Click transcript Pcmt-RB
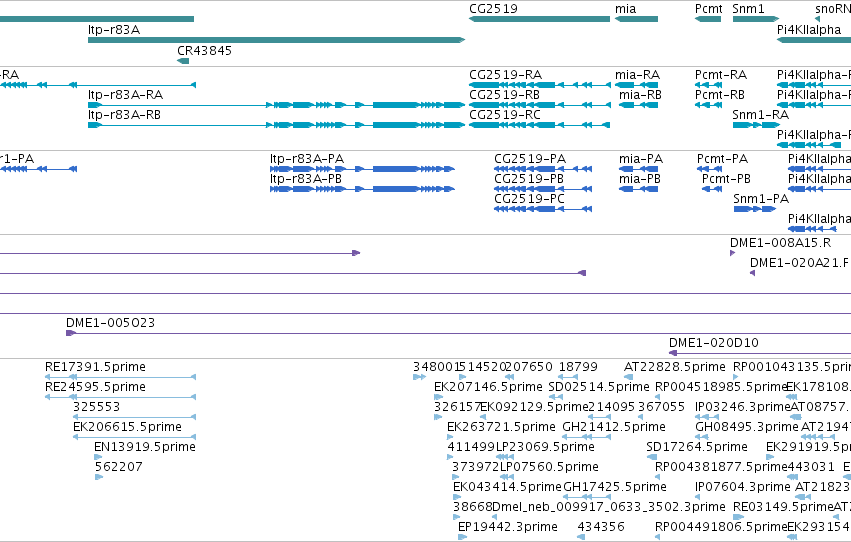Viewport: 851px width, 542px height. coord(708,105)
